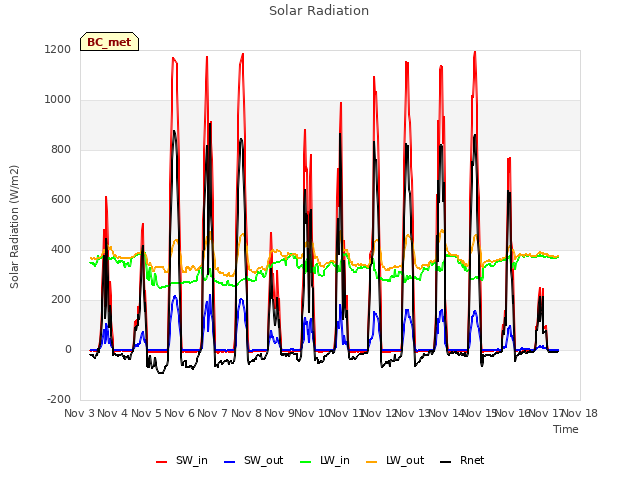
Task: Click the Nov 6 x-axis tick label
Action: pyautogui.click(x=180, y=413)
